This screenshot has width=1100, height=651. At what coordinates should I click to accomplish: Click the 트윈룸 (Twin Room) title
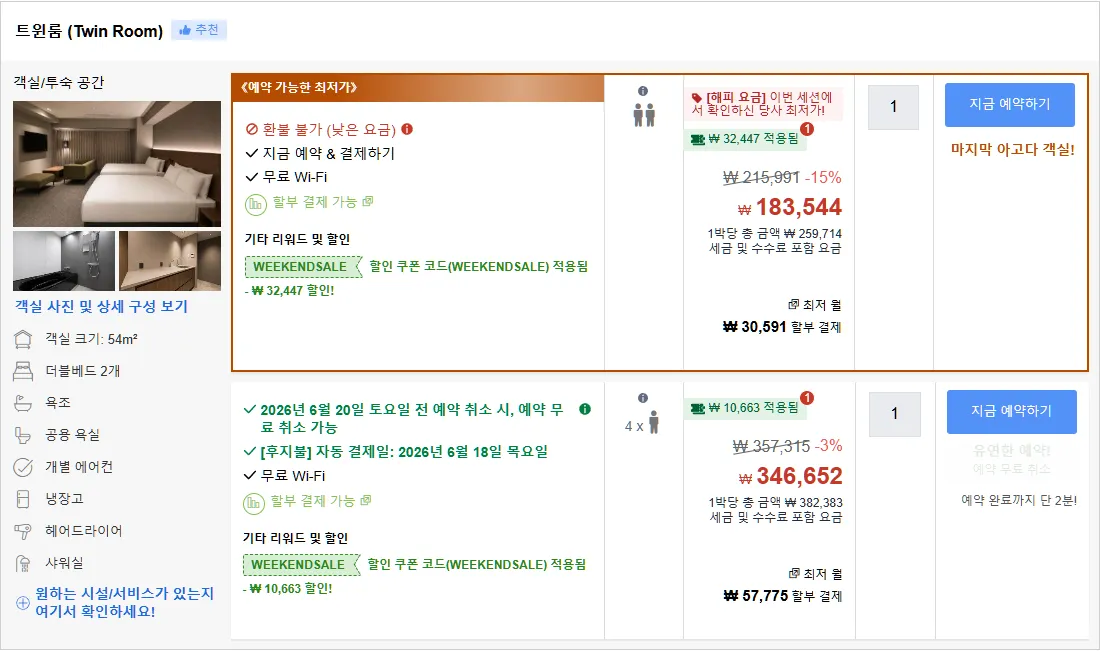coord(89,31)
